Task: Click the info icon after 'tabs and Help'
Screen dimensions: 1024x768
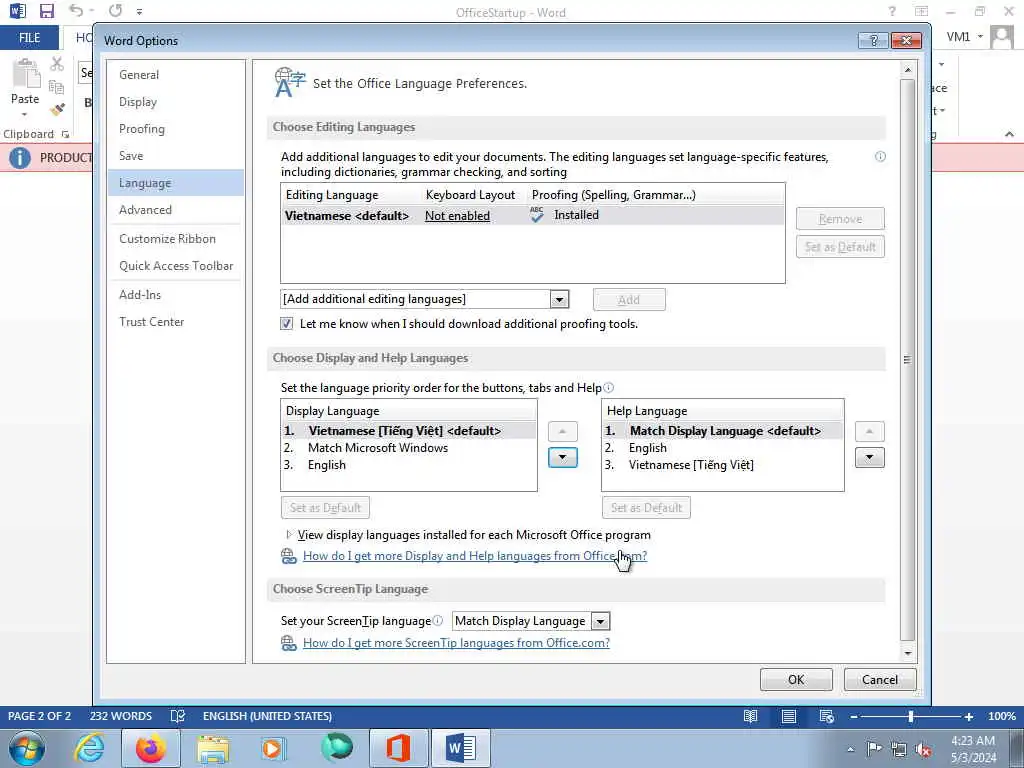Action: [x=609, y=387]
